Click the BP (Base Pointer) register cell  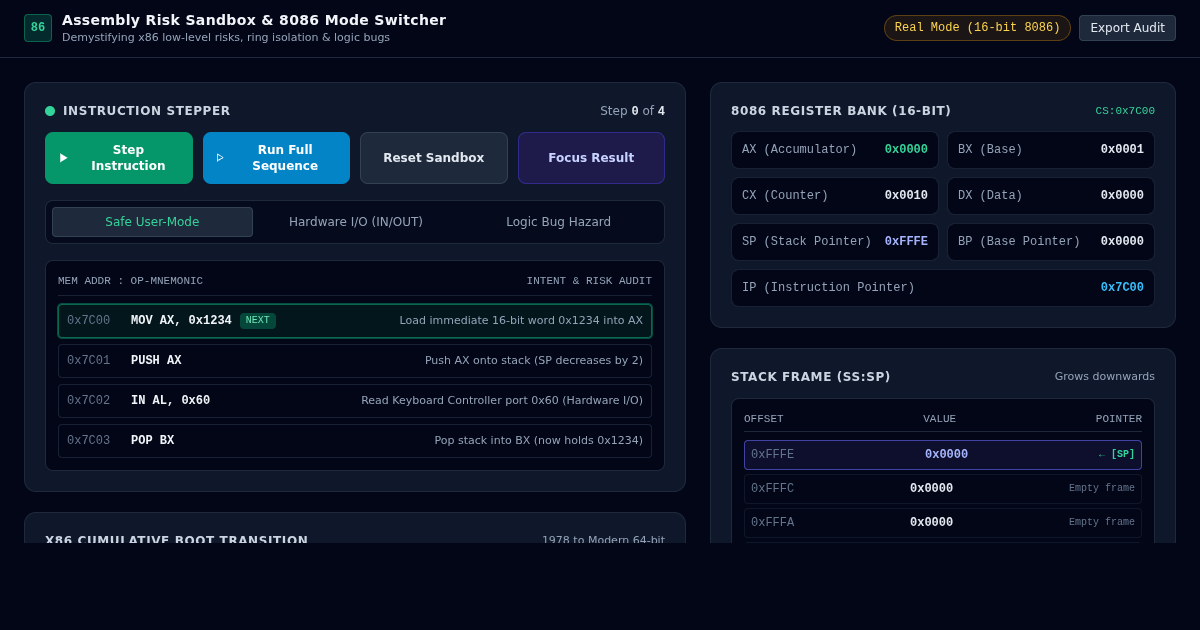pyautogui.click(x=1051, y=242)
